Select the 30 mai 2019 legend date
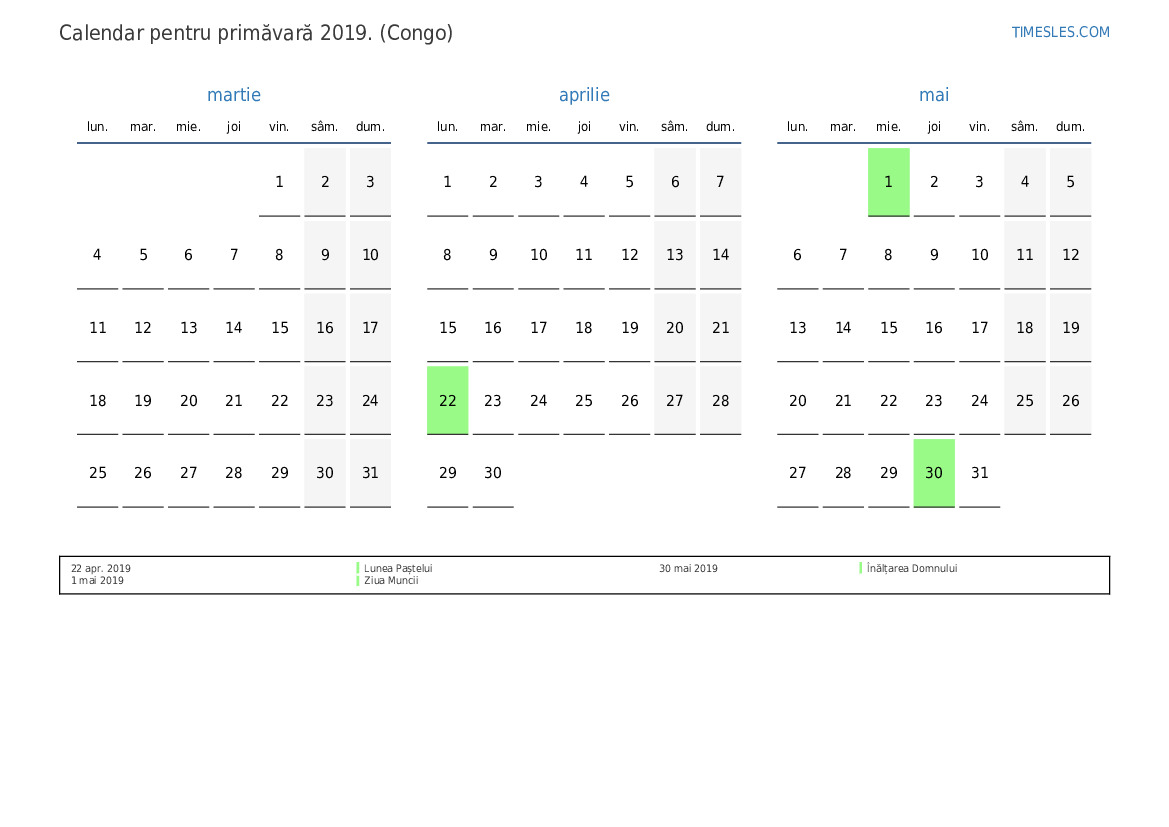 pos(688,568)
